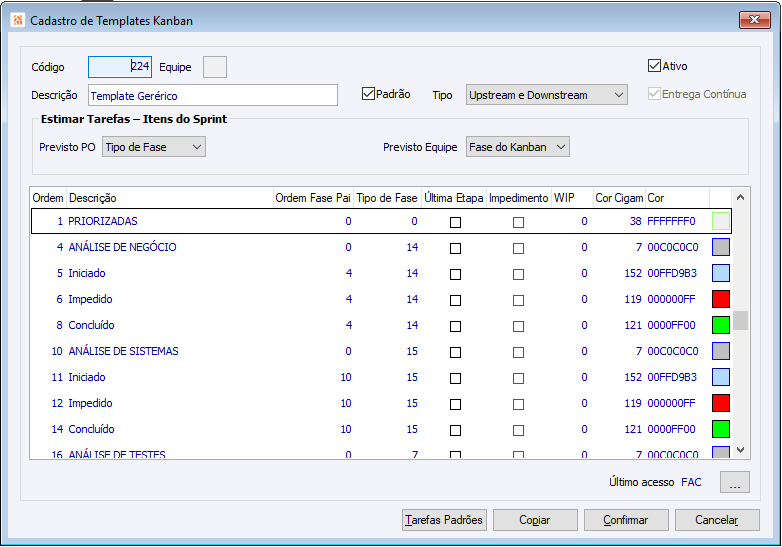Click the red swatch in Impedido row 6
Viewport: 782px width, 547px height.
tap(721, 299)
